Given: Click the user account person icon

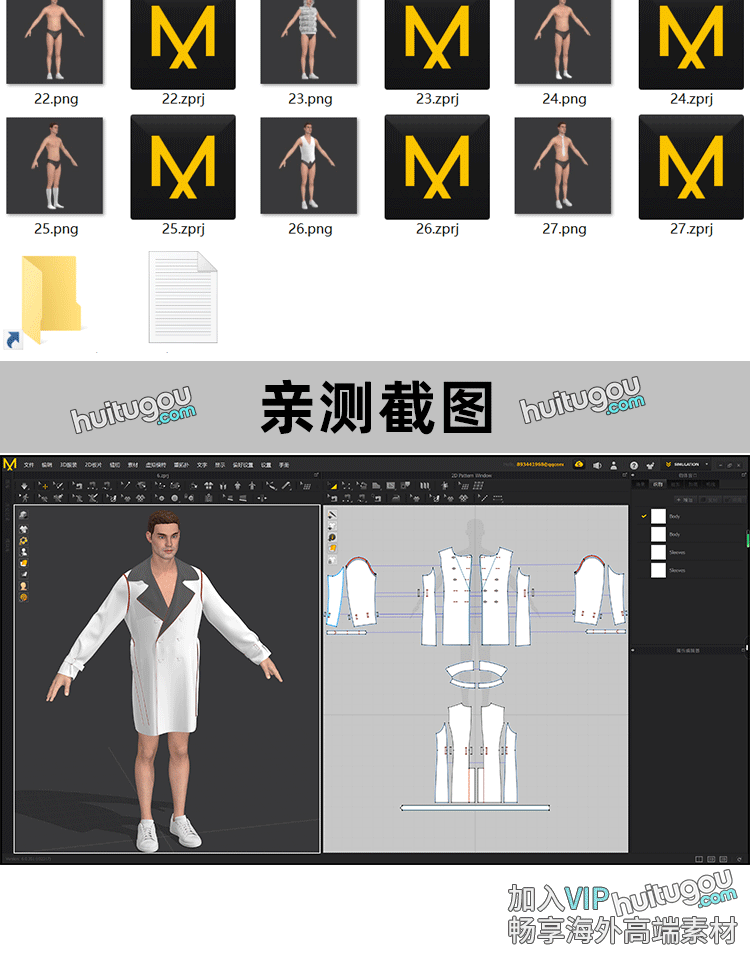Looking at the screenshot, I should tap(614, 465).
